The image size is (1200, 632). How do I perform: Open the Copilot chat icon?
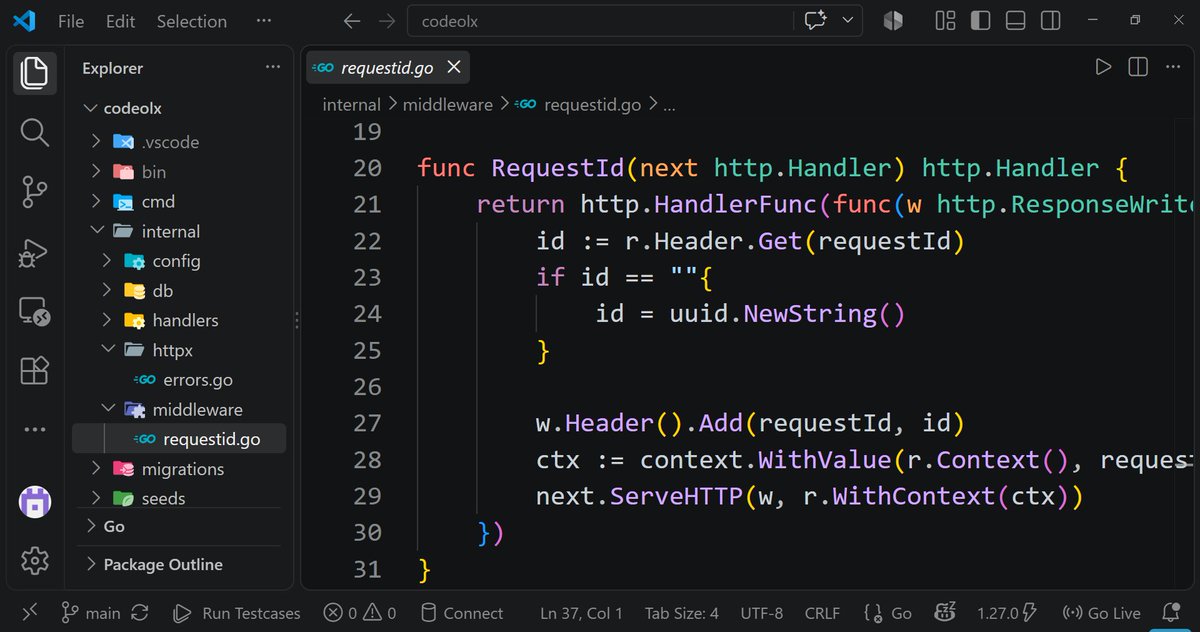[x=815, y=21]
